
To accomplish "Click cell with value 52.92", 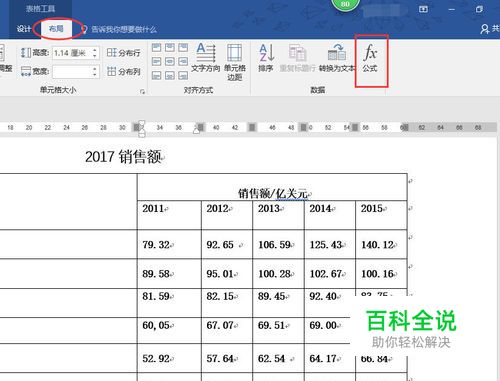I will tap(169, 358).
